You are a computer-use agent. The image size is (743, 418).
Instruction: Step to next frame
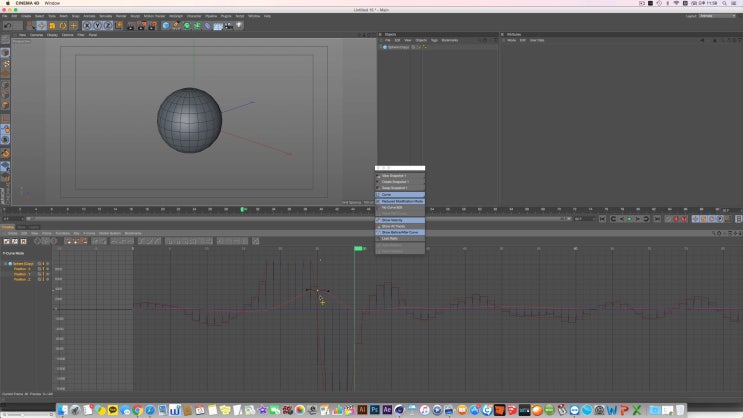click(637, 219)
